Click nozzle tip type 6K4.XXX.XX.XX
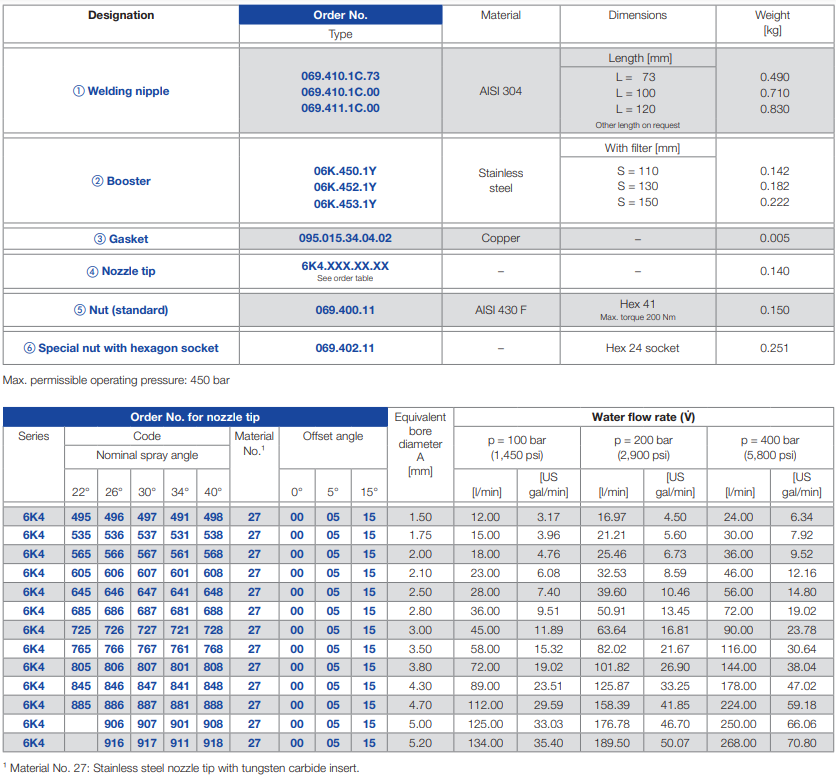 345,266
